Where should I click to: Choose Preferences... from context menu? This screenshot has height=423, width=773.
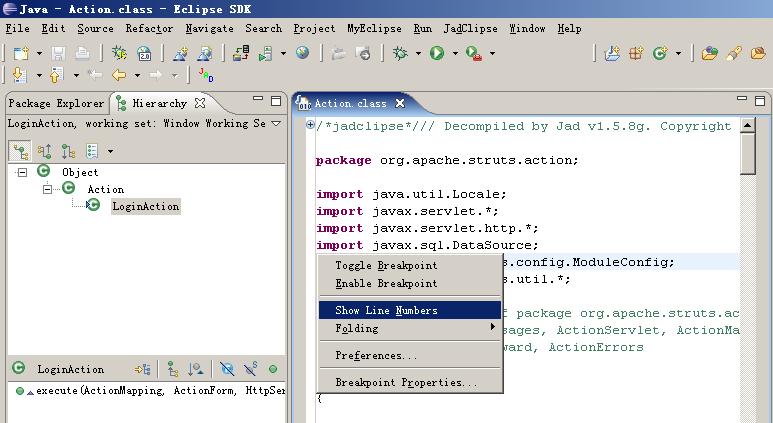410,355
